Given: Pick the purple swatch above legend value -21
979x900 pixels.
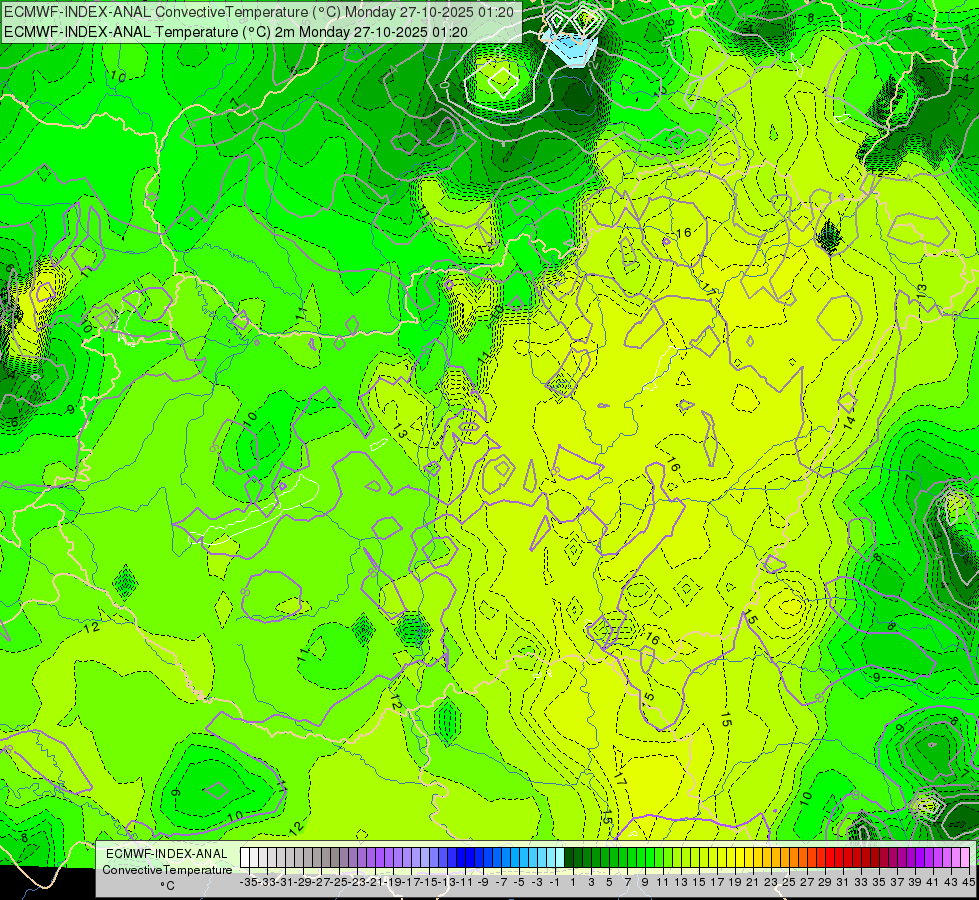Looking at the screenshot, I should click(371, 858).
